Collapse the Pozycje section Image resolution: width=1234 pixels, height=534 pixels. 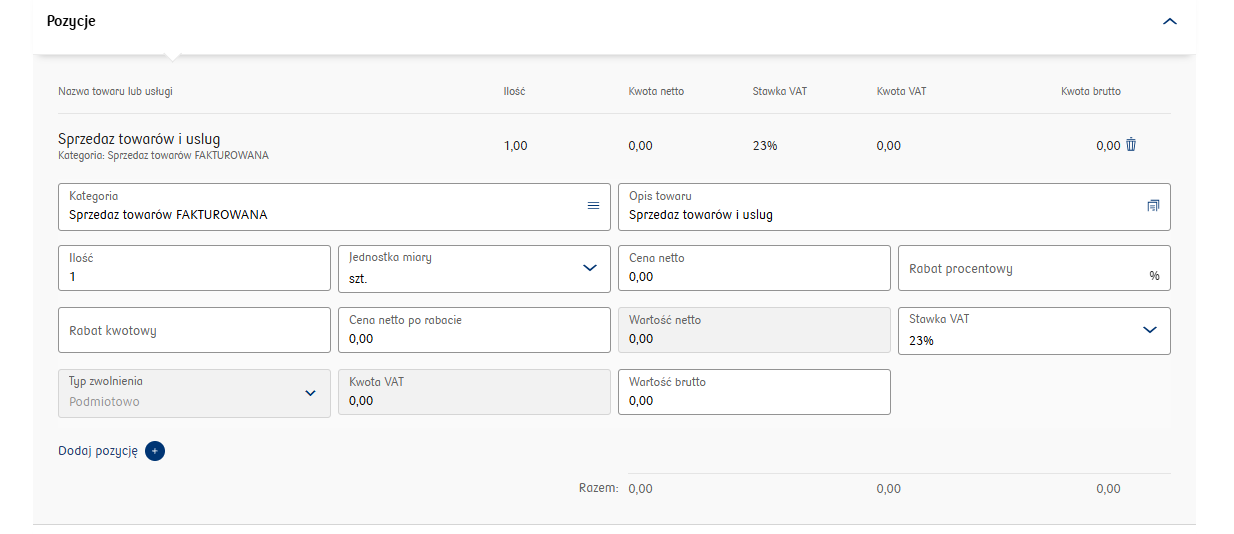pyautogui.click(x=1170, y=21)
